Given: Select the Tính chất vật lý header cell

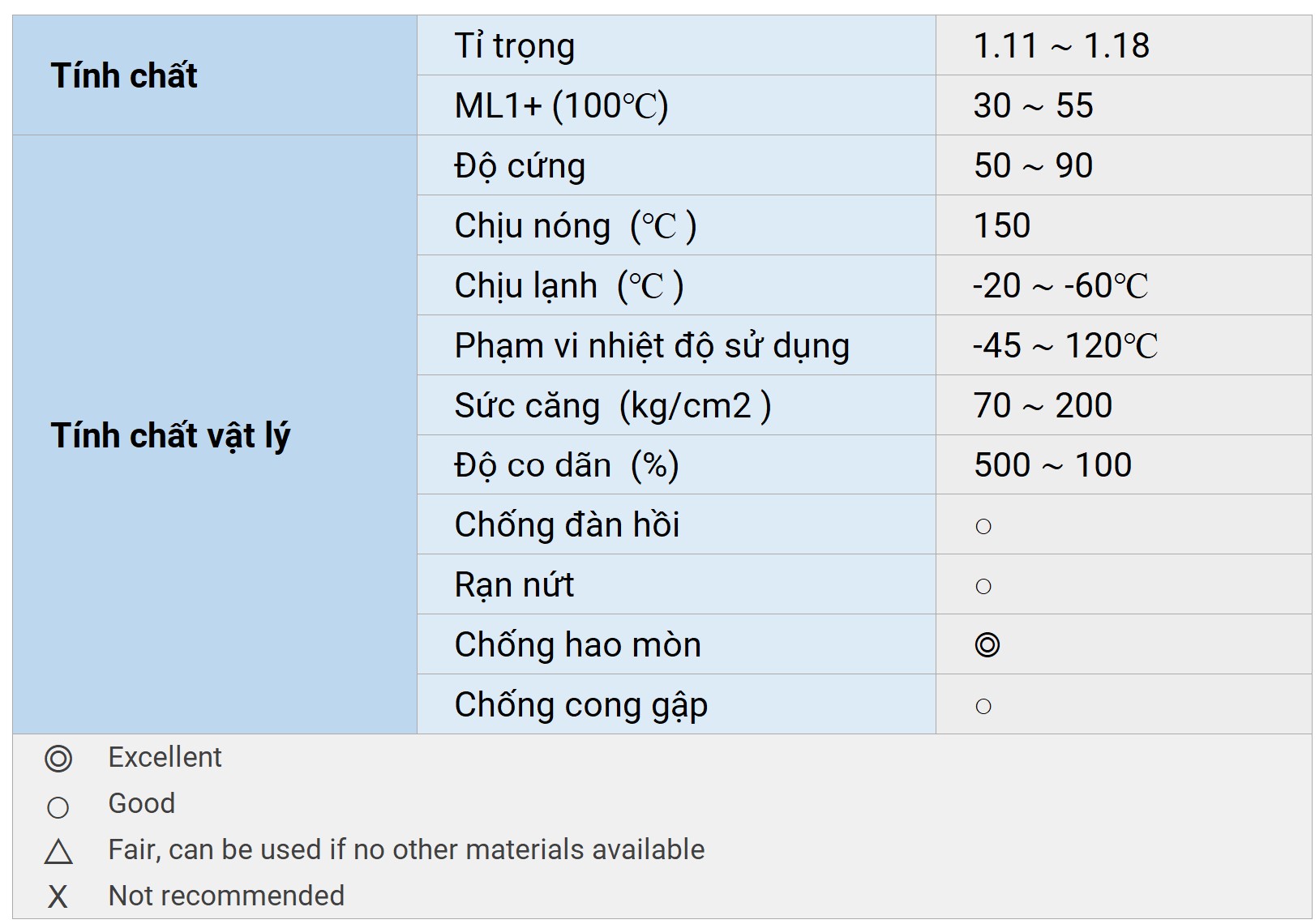Looking at the screenshot, I should click(170, 435).
